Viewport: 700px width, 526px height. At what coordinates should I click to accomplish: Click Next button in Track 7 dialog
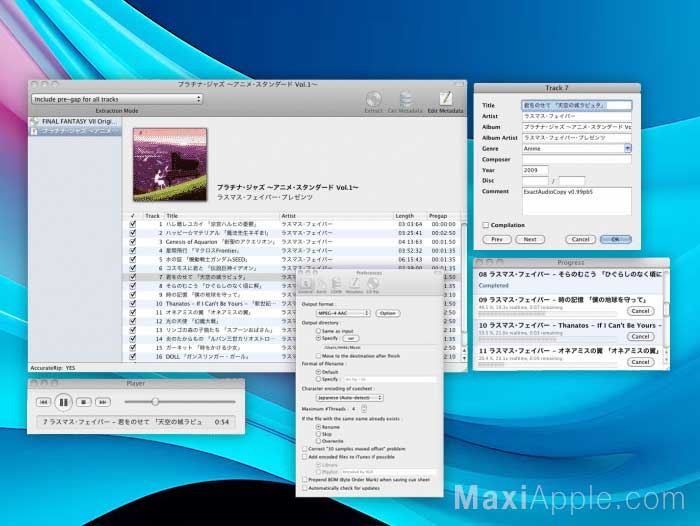pos(530,239)
